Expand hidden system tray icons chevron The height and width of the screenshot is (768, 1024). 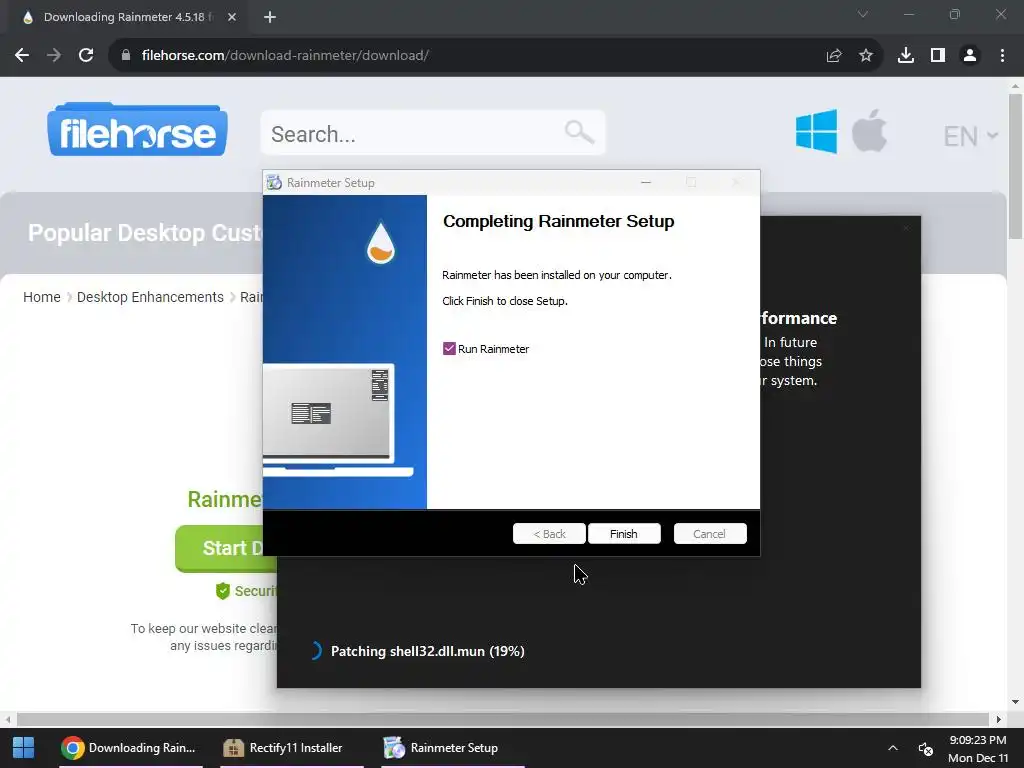pos(893,748)
